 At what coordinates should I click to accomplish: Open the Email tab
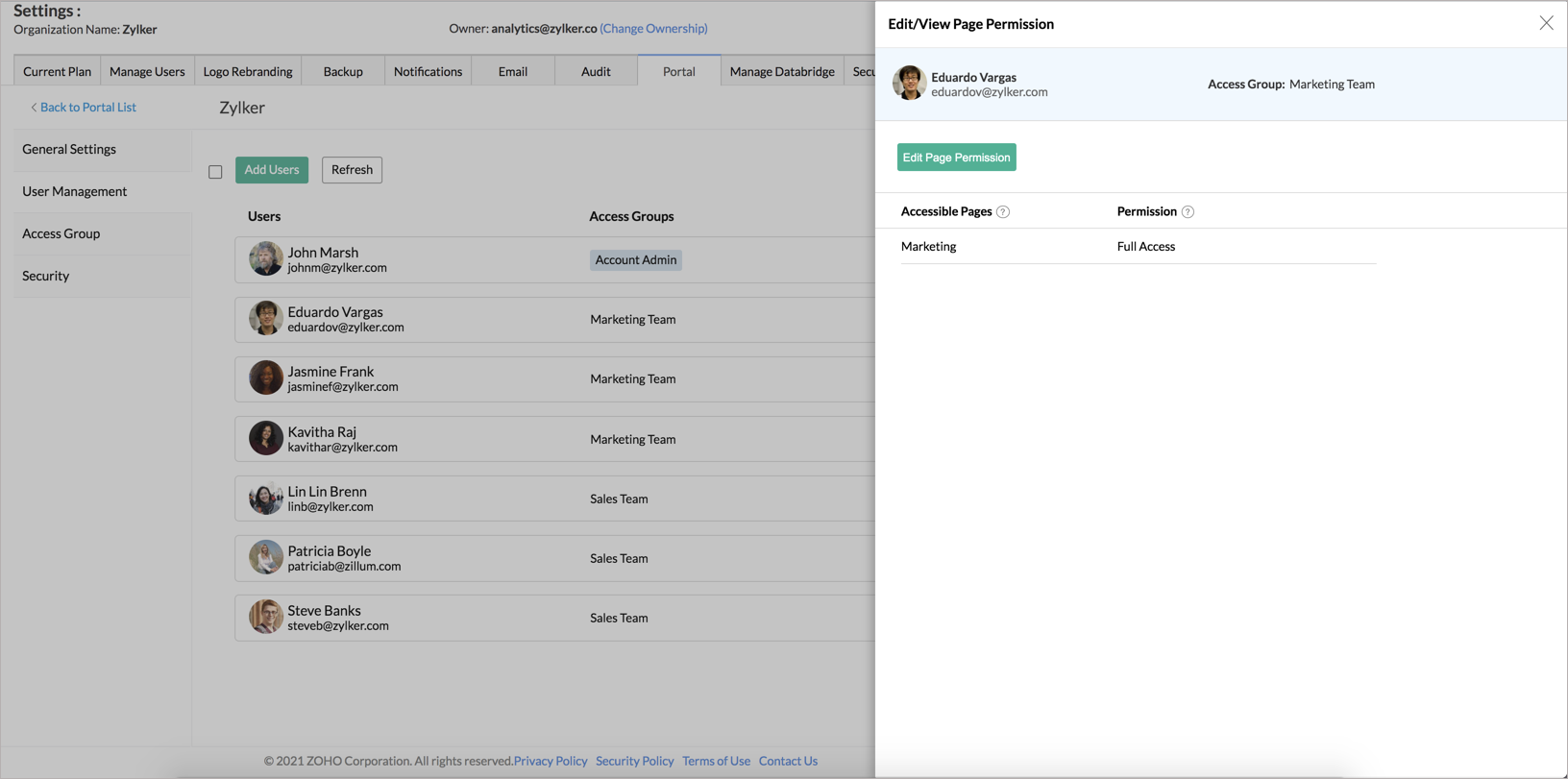point(513,71)
